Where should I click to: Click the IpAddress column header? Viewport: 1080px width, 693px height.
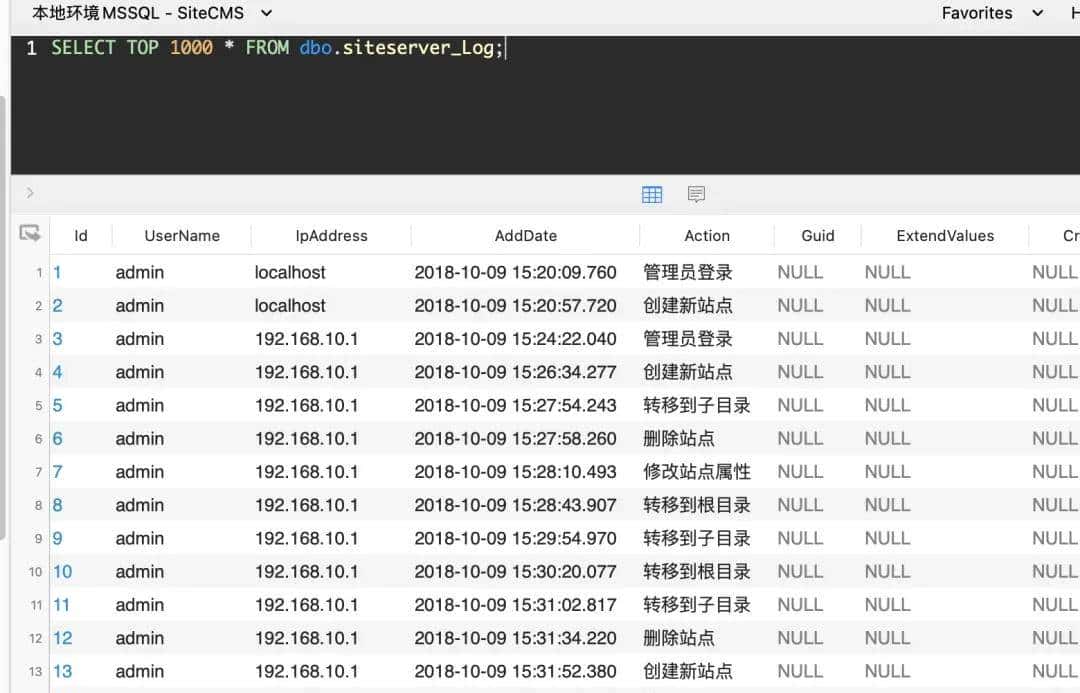point(331,235)
